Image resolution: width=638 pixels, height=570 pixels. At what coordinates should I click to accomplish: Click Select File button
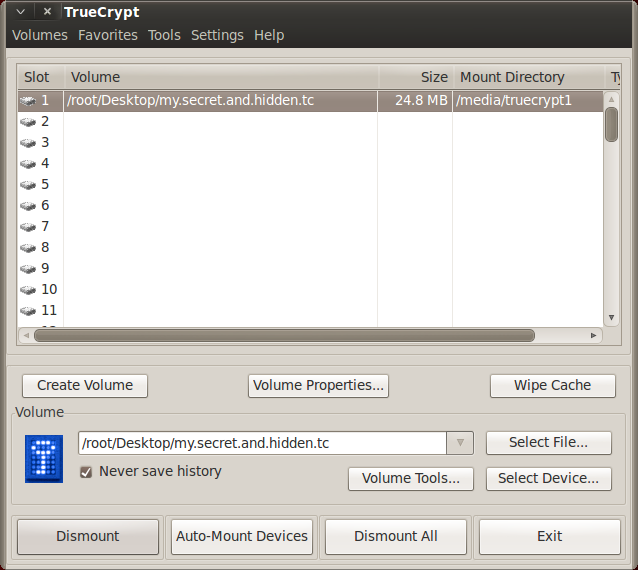(548, 443)
